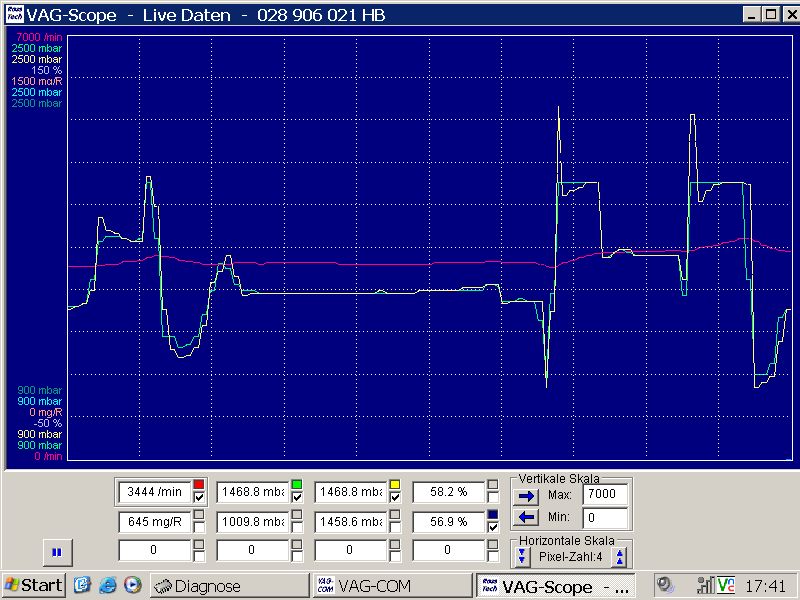Enable the 1009.8 mbar trace checkbox
This screenshot has width=800, height=600.
(297, 527)
